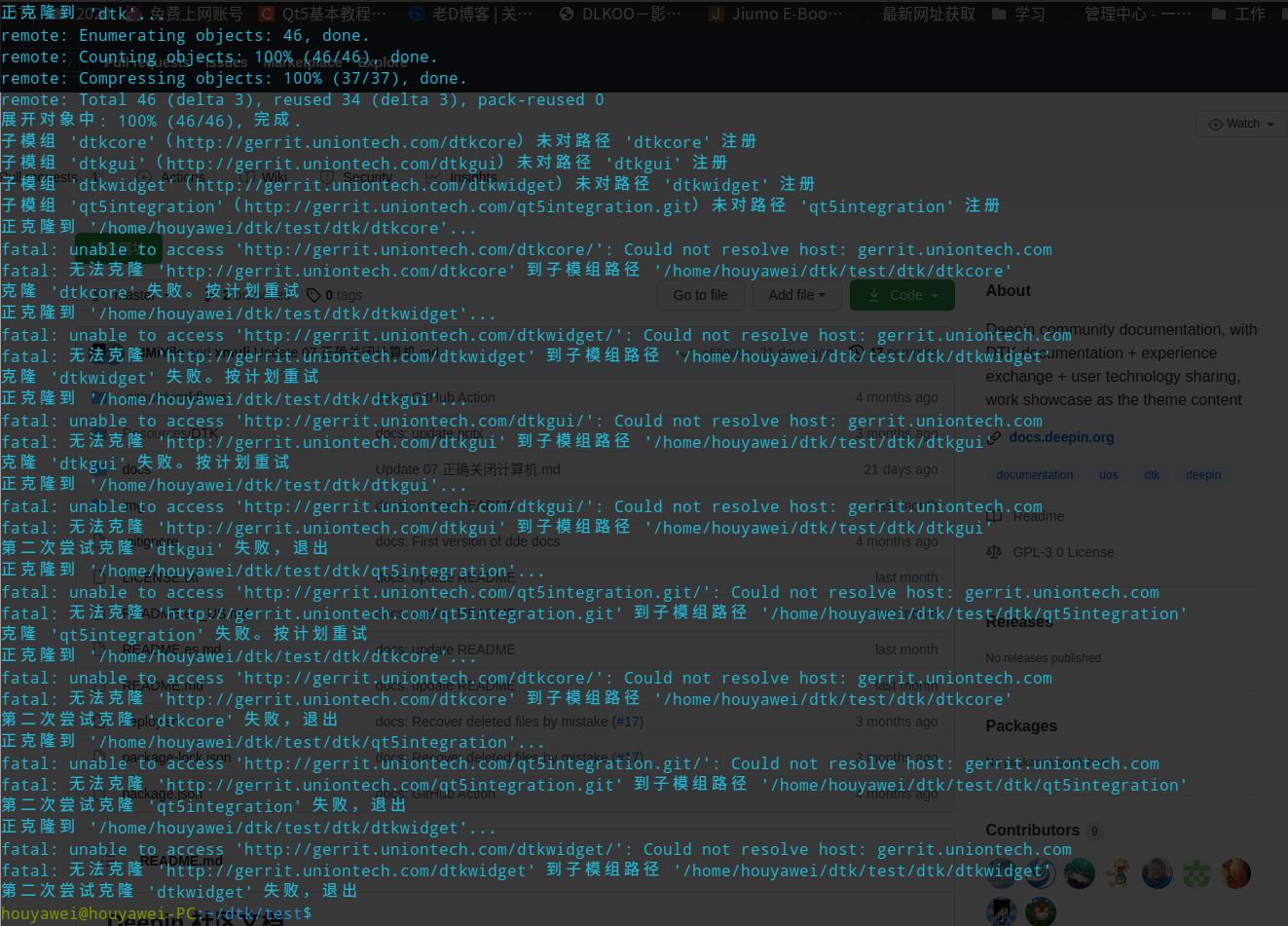
Task: Click the 最新网址获取 bookmark
Action: [x=929, y=14]
